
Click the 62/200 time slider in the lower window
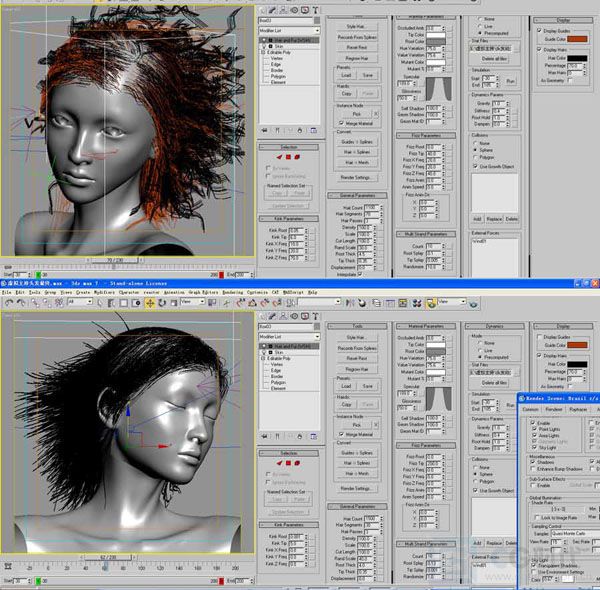pos(108,557)
